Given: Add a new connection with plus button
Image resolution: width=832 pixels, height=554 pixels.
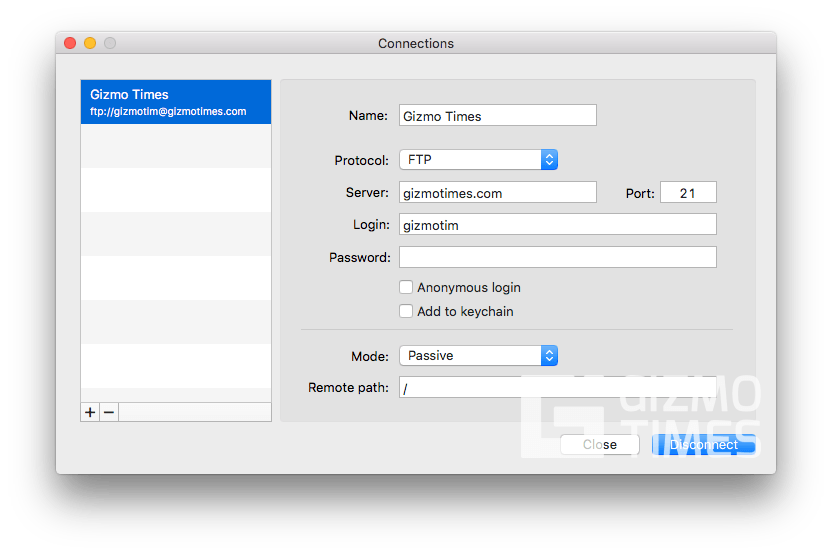Looking at the screenshot, I should pos(90,412).
